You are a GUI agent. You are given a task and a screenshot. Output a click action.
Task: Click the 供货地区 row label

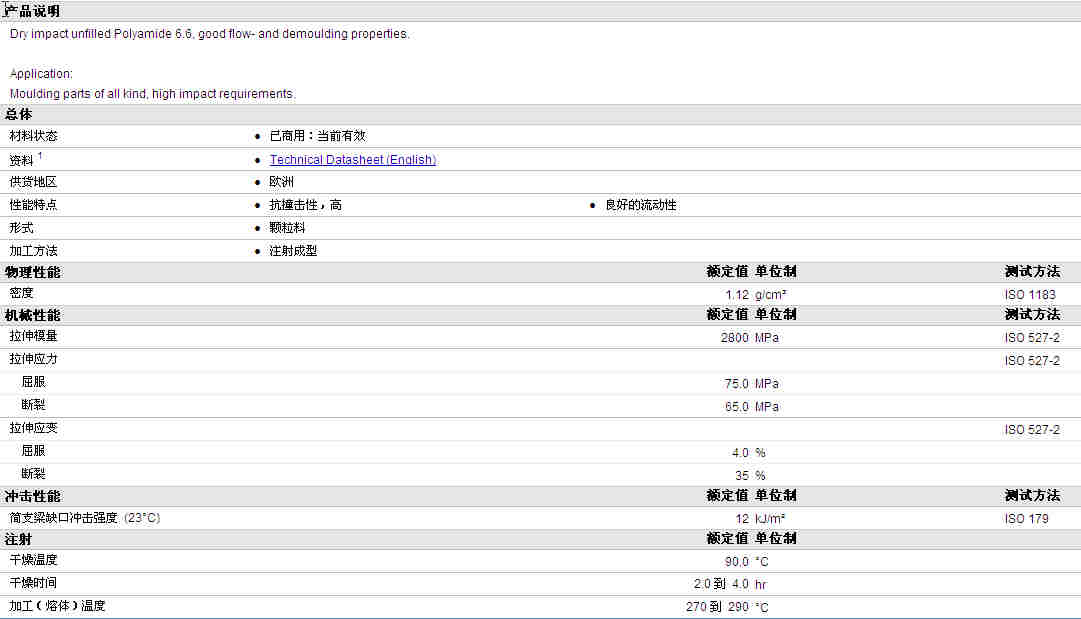pyautogui.click(x=33, y=182)
